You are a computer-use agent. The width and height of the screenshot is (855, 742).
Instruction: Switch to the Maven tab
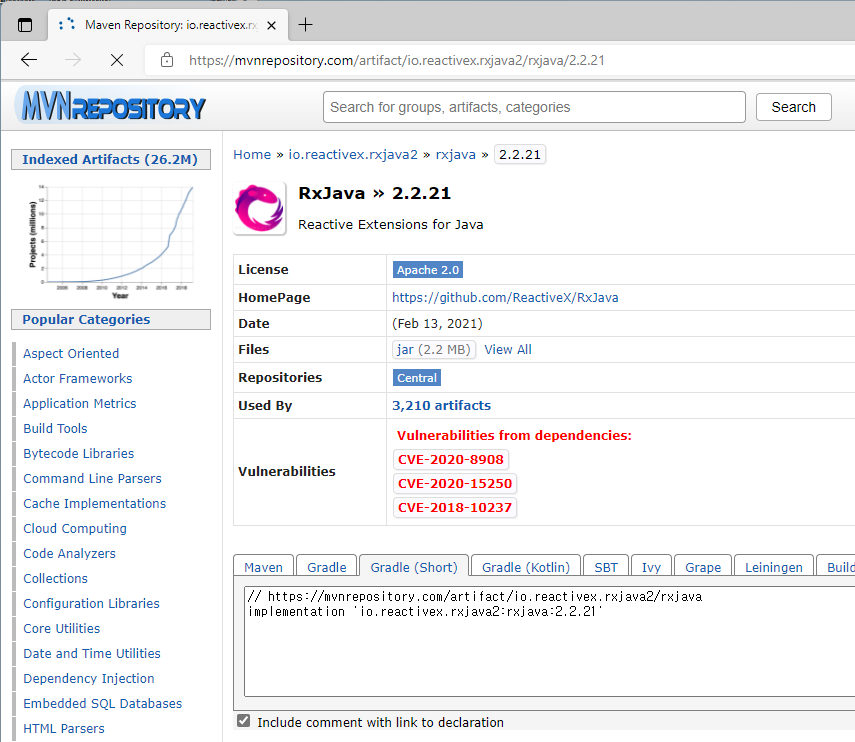[x=263, y=567]
